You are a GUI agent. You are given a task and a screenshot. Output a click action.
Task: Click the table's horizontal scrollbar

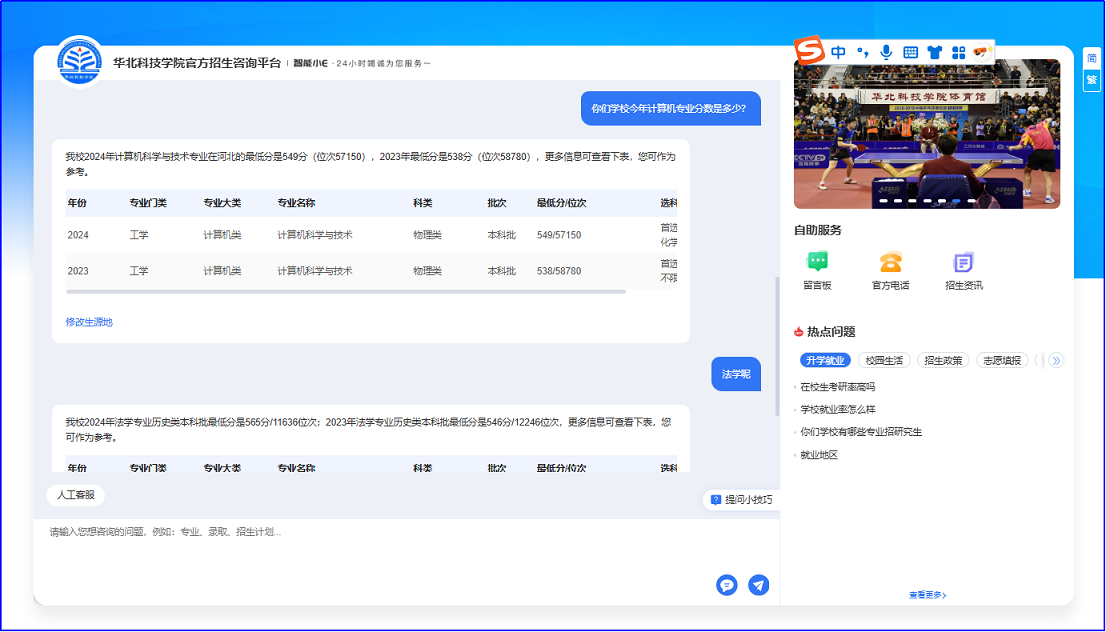(x=345, y=291)
